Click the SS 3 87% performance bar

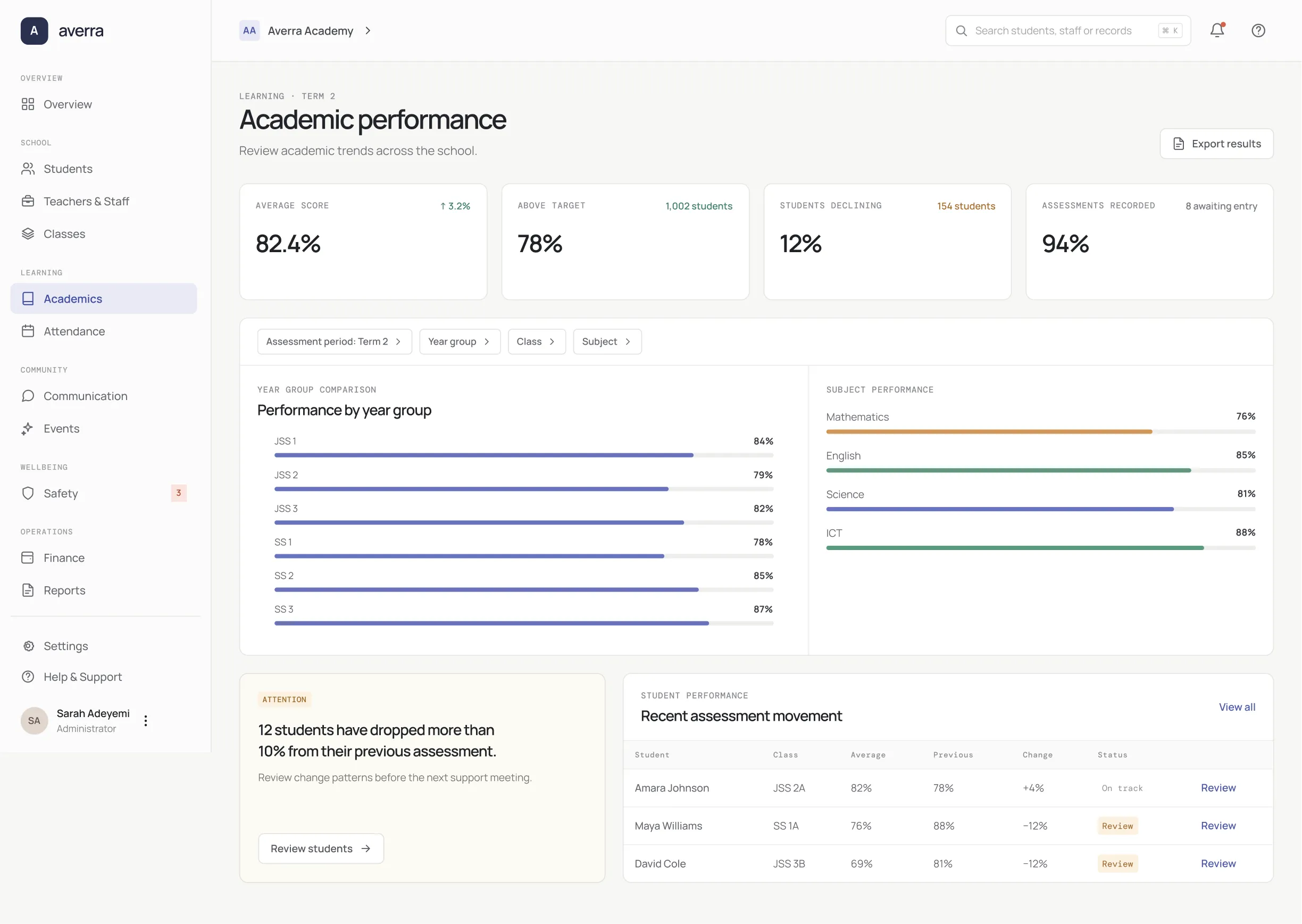523,623
